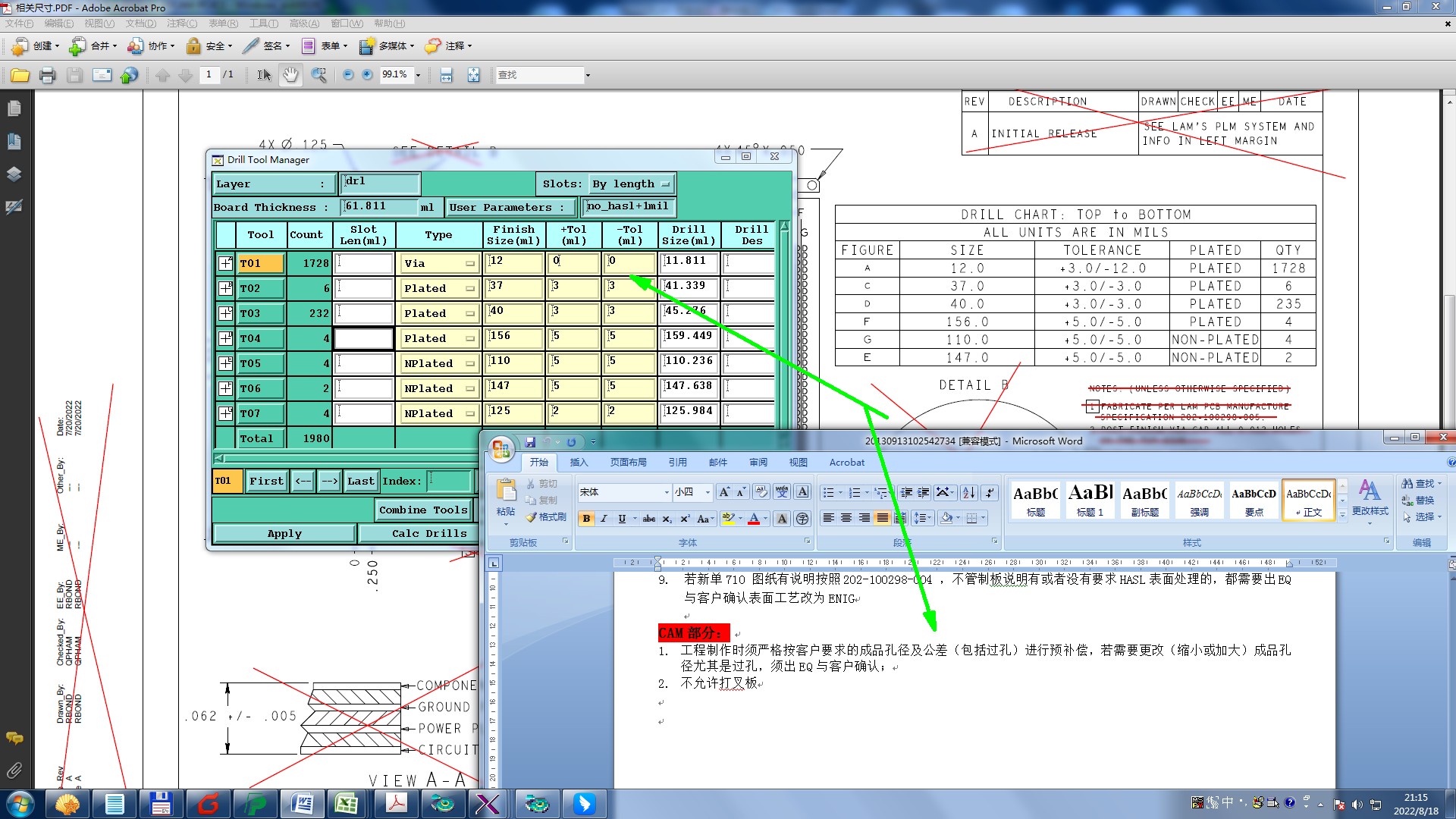Screen dimensions: 1456x819
Task: Expand the T01 tool row
Action: point(225,263)
